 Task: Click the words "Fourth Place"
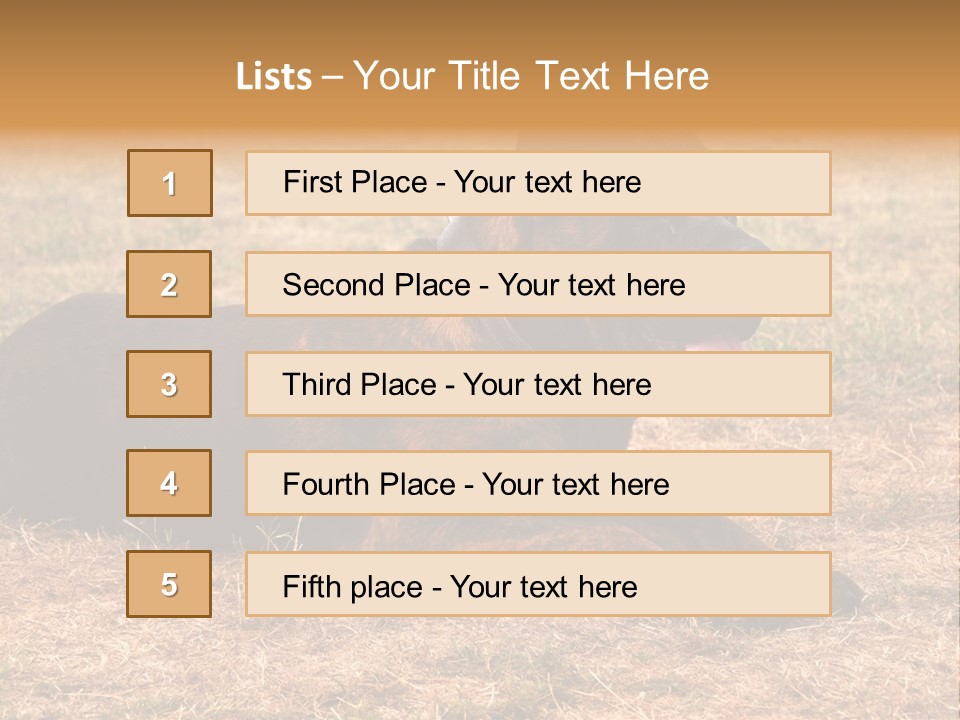point(368,485)
